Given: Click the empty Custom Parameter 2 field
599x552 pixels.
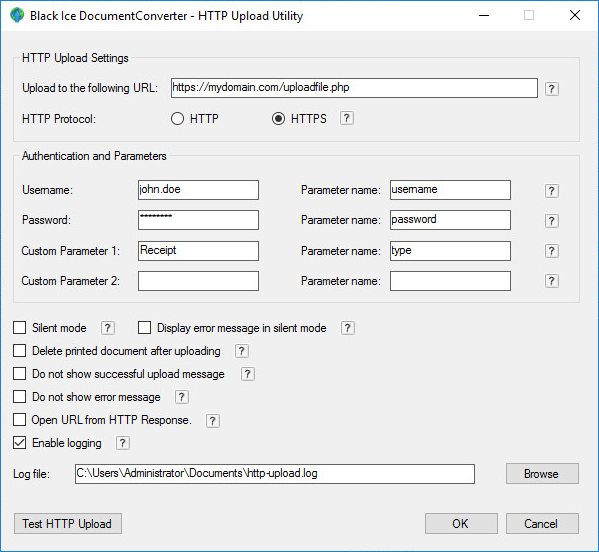Looking at the screenshot, I should pos(198,281).
